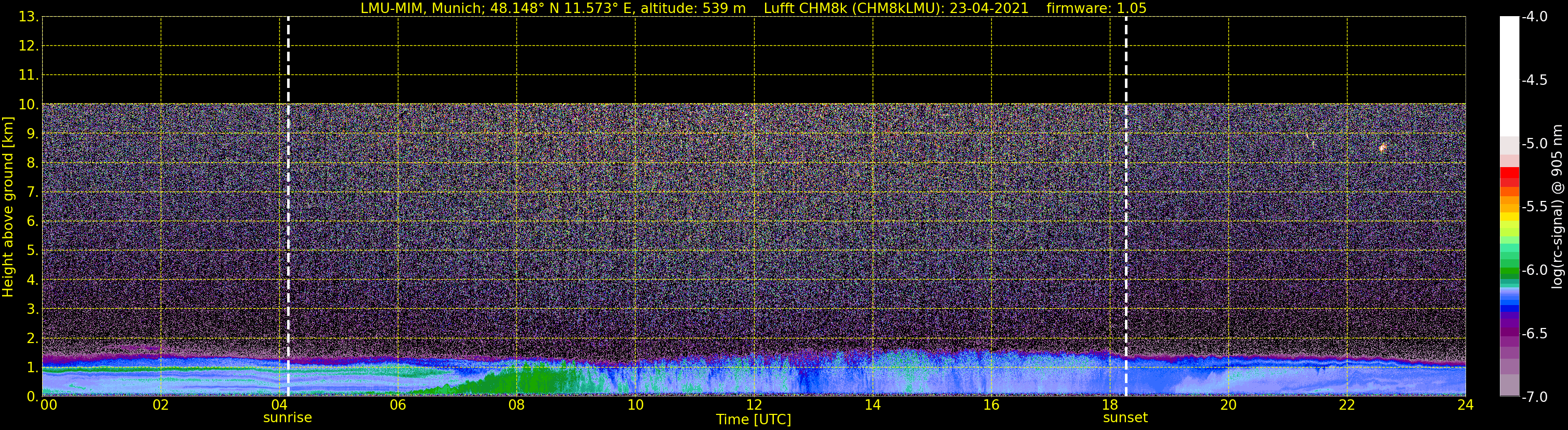This screenshot has width=1568, height=430.
Task: Click the time tick label '18'
Action: (1110, 405)
